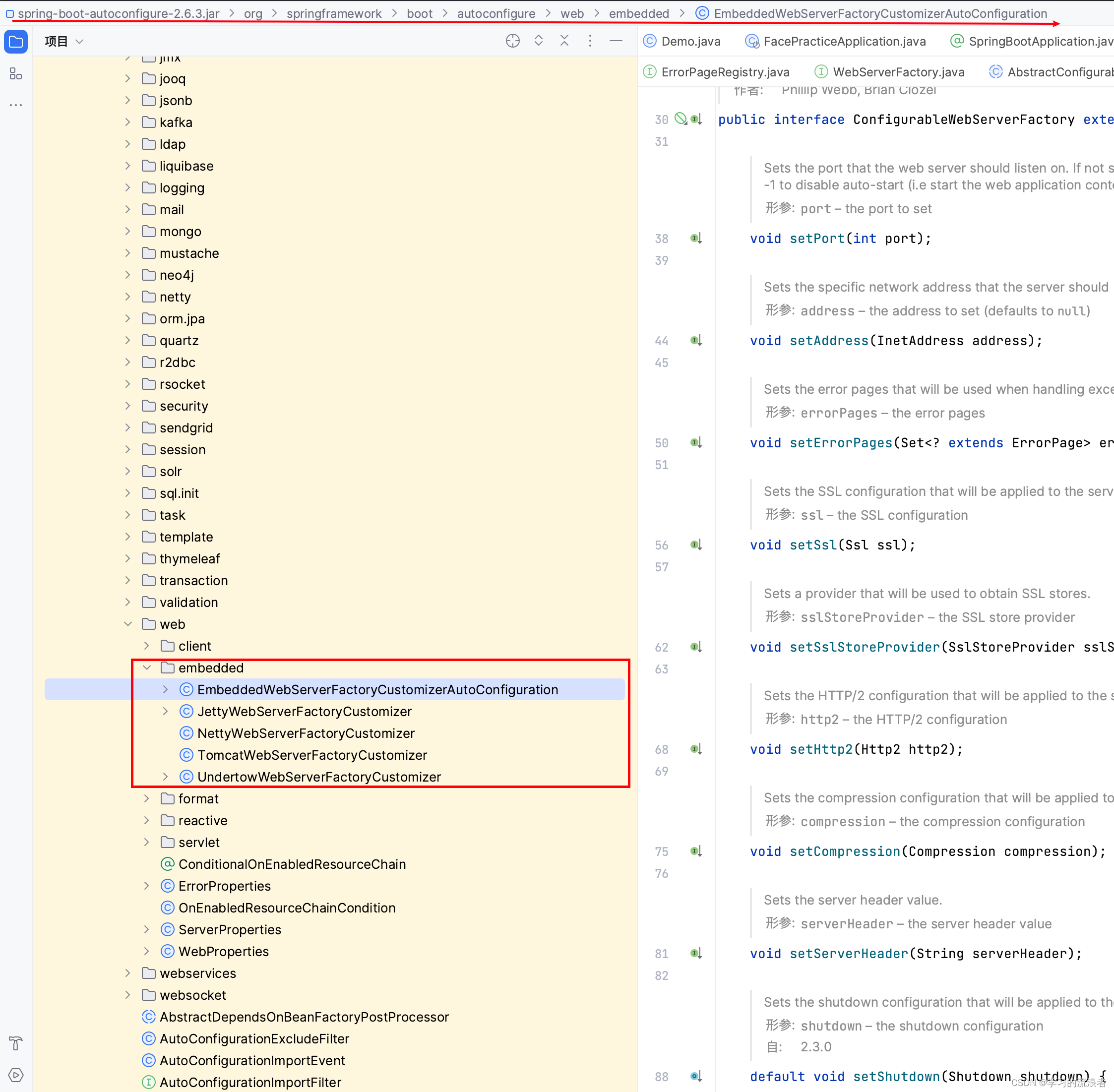
Task: Click the locate opened file crosshair icon
Action: [x=513, y=41]
